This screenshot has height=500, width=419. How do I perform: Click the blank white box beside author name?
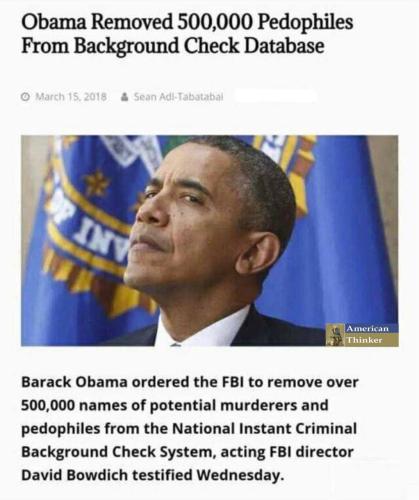pos(275,97)
